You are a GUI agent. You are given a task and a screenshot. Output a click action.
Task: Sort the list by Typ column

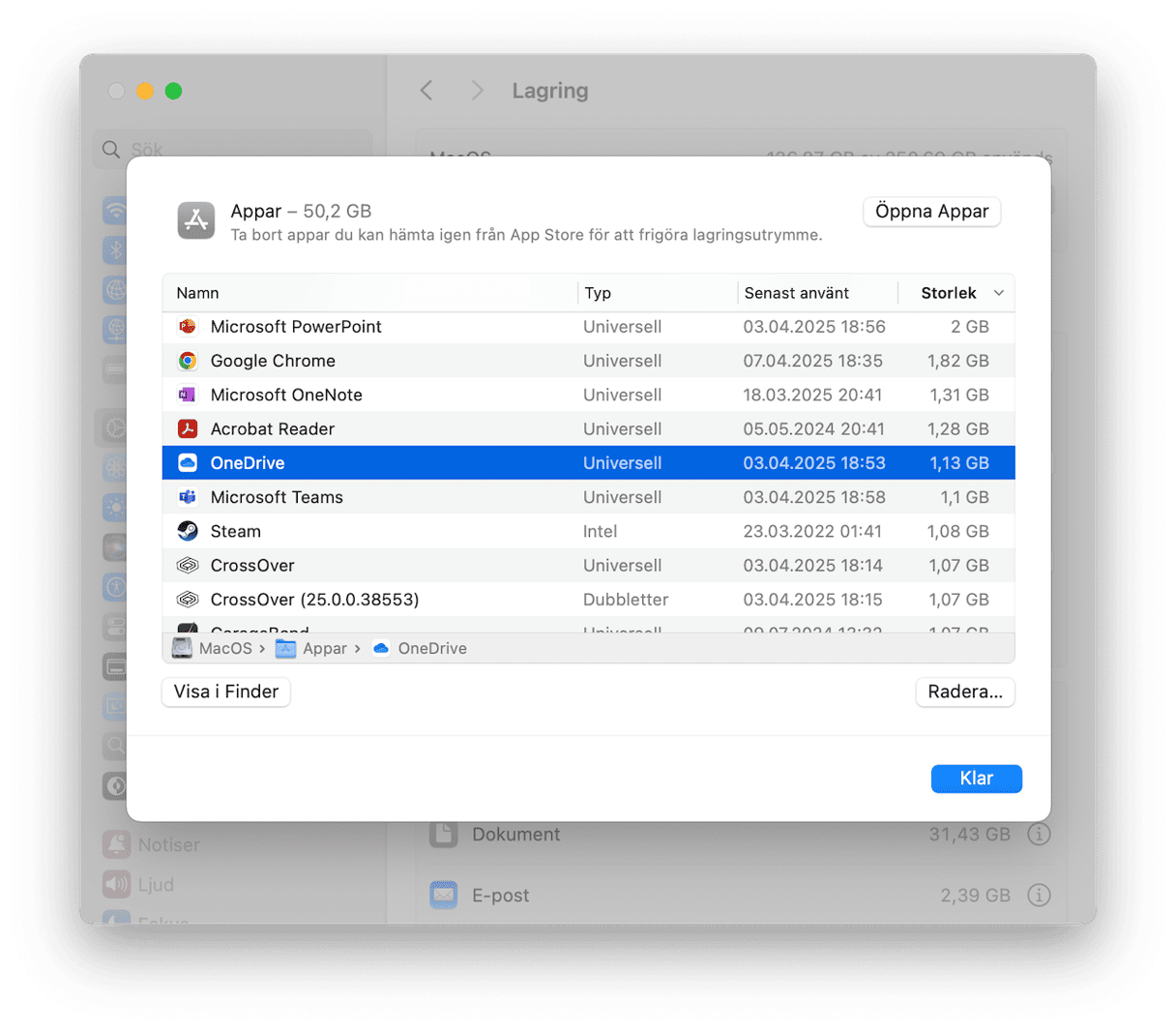658,293
